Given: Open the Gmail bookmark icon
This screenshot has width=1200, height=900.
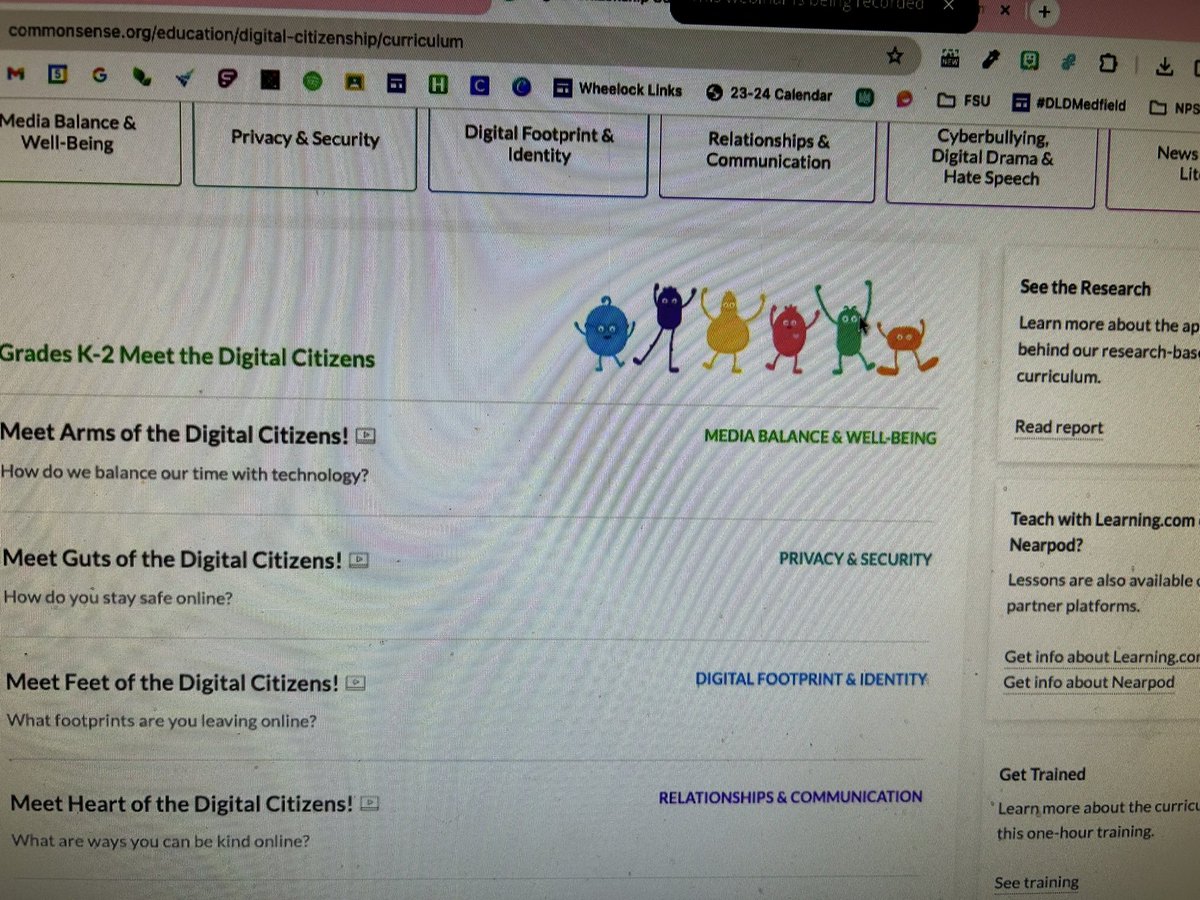Looking at the screenshot, I should [x=15, y=74].
